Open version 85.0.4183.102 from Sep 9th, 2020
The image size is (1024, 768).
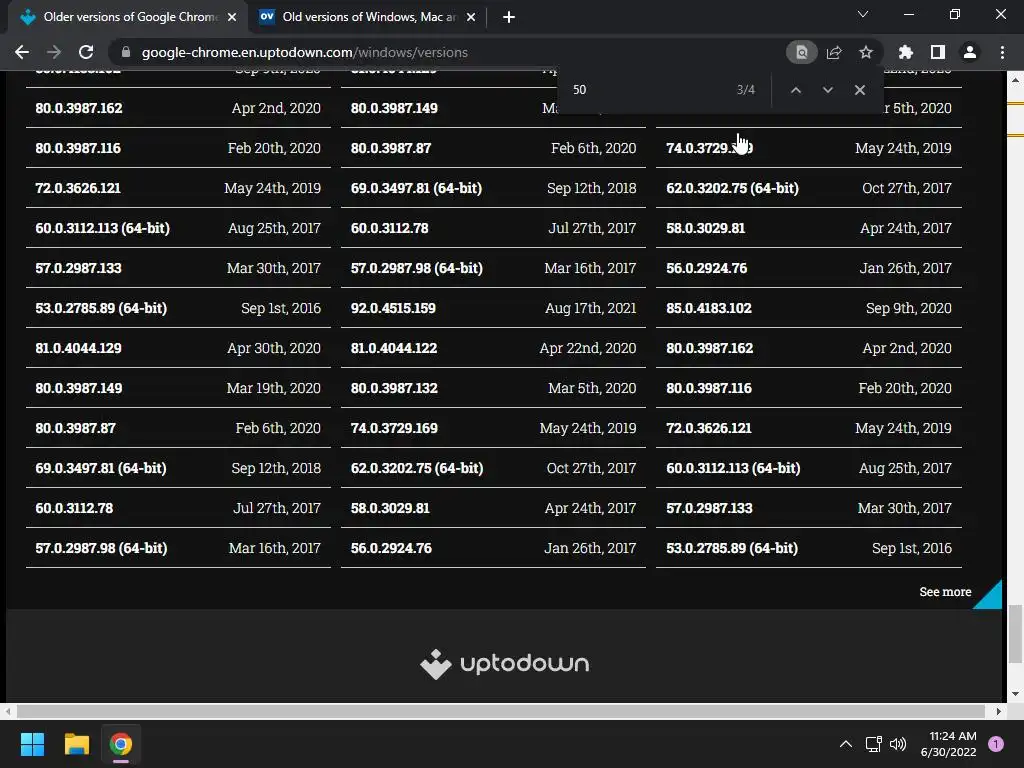point(808,308)
